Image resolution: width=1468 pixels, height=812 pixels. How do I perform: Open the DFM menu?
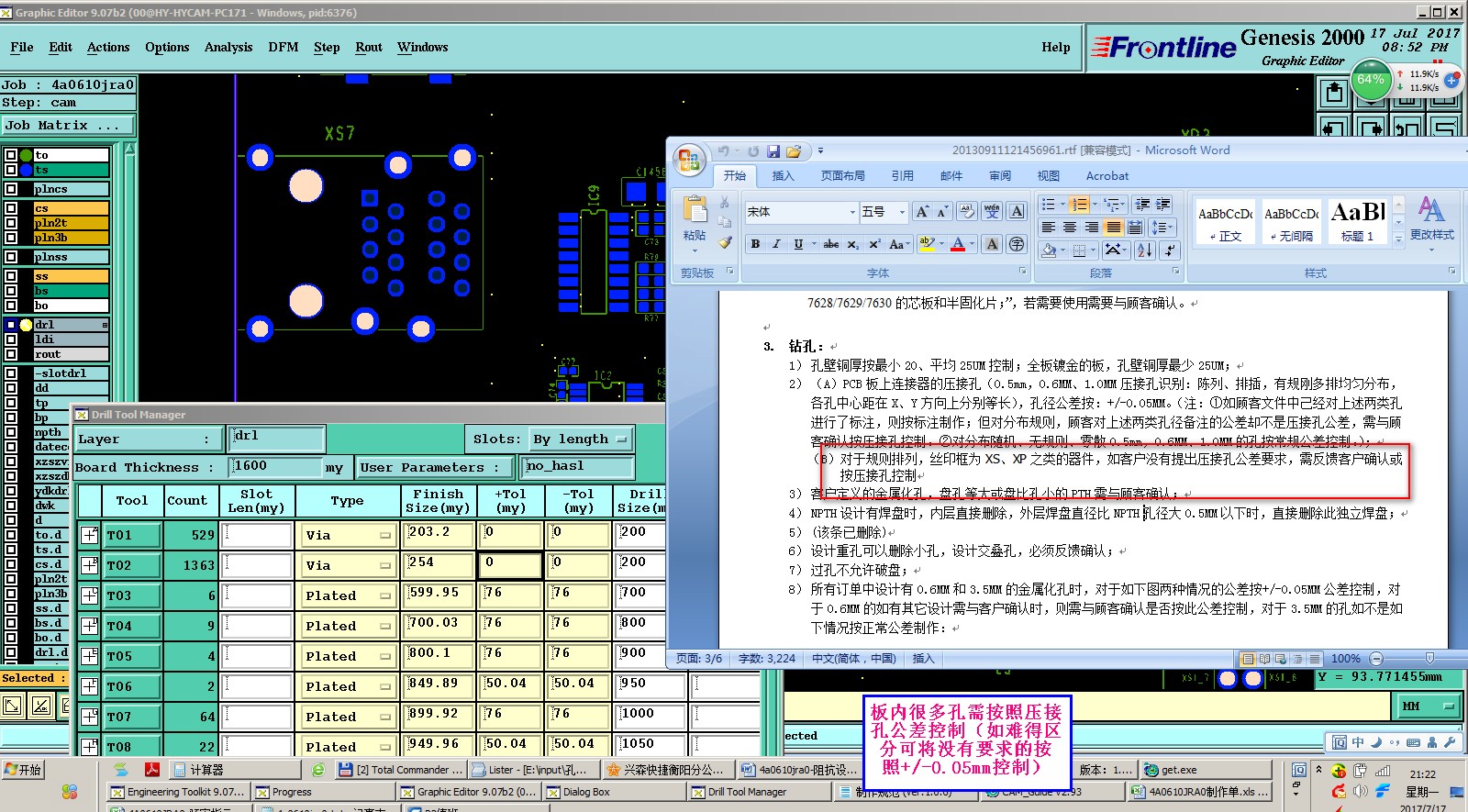click(x=284, y=47)
